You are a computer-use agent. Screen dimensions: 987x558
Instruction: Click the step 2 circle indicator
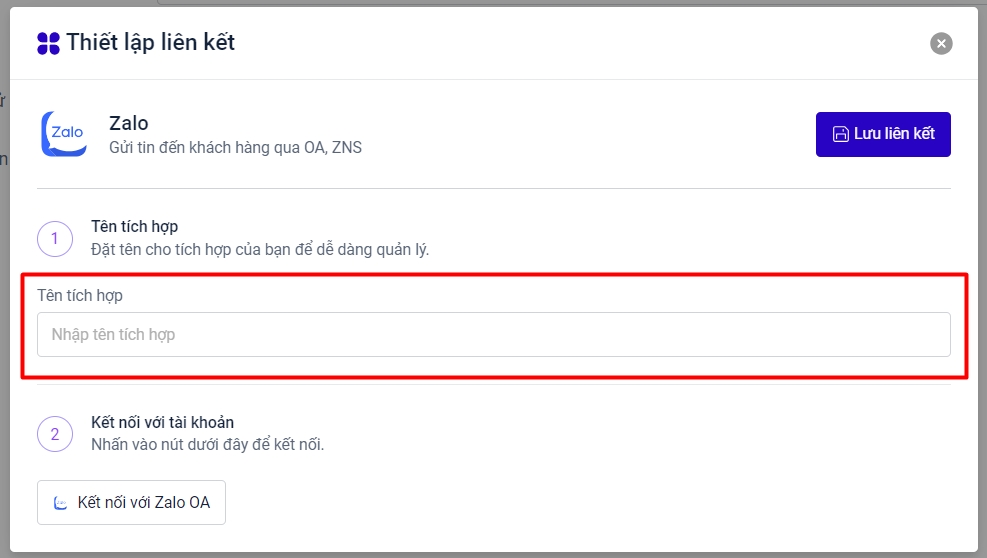55,434
